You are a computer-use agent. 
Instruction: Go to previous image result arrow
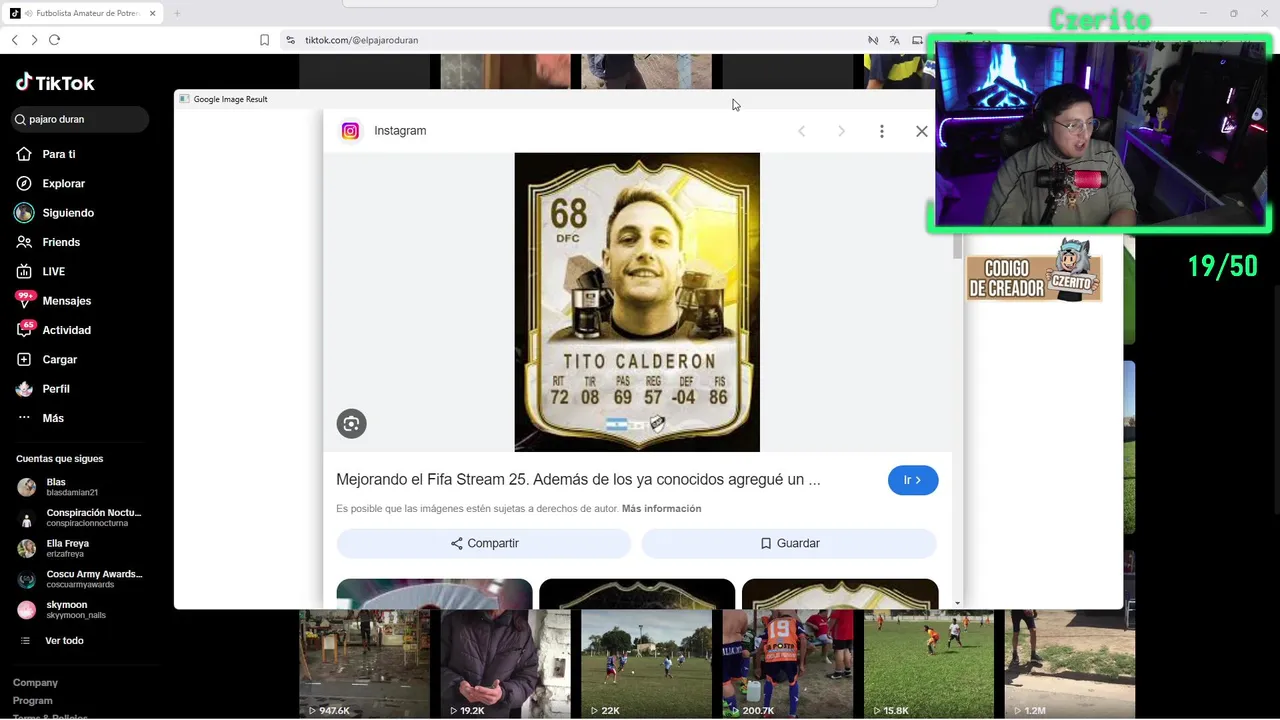coord(801,131)
